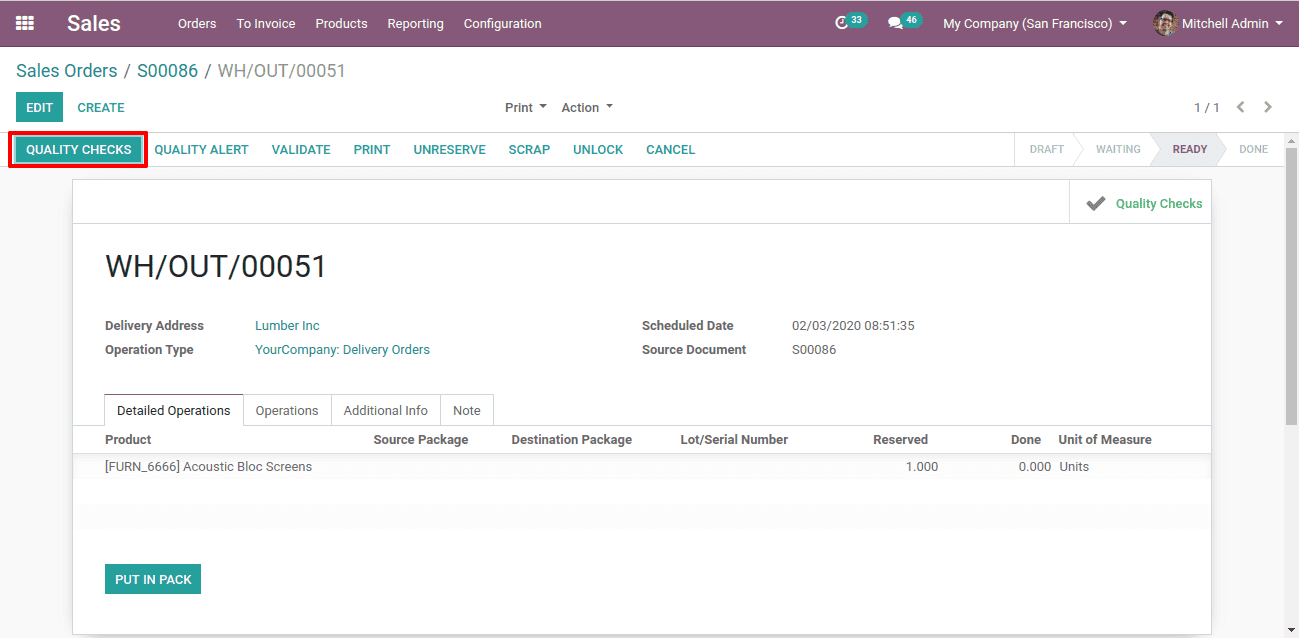
Task: Go back to S00086 breadcrumb
Action: pyautogui.click(x=167, y=71)
